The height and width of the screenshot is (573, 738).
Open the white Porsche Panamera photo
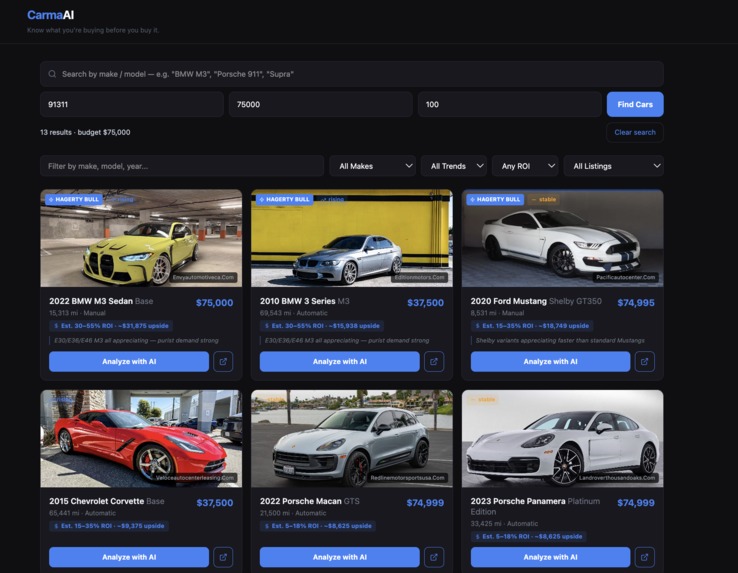pyautogui.click(x=562, y=438)
